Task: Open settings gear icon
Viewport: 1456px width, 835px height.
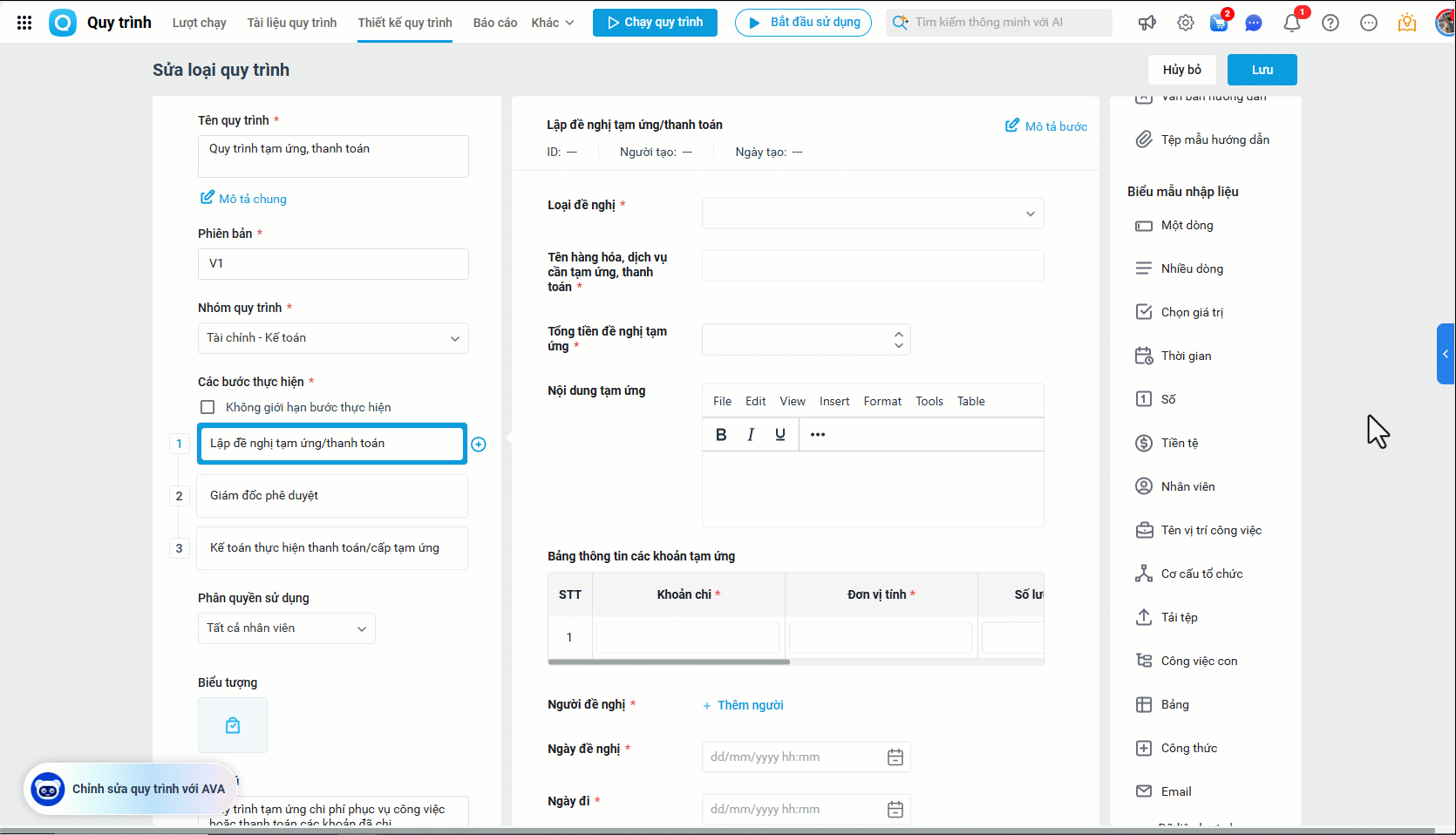Action: coord(1186,23)
